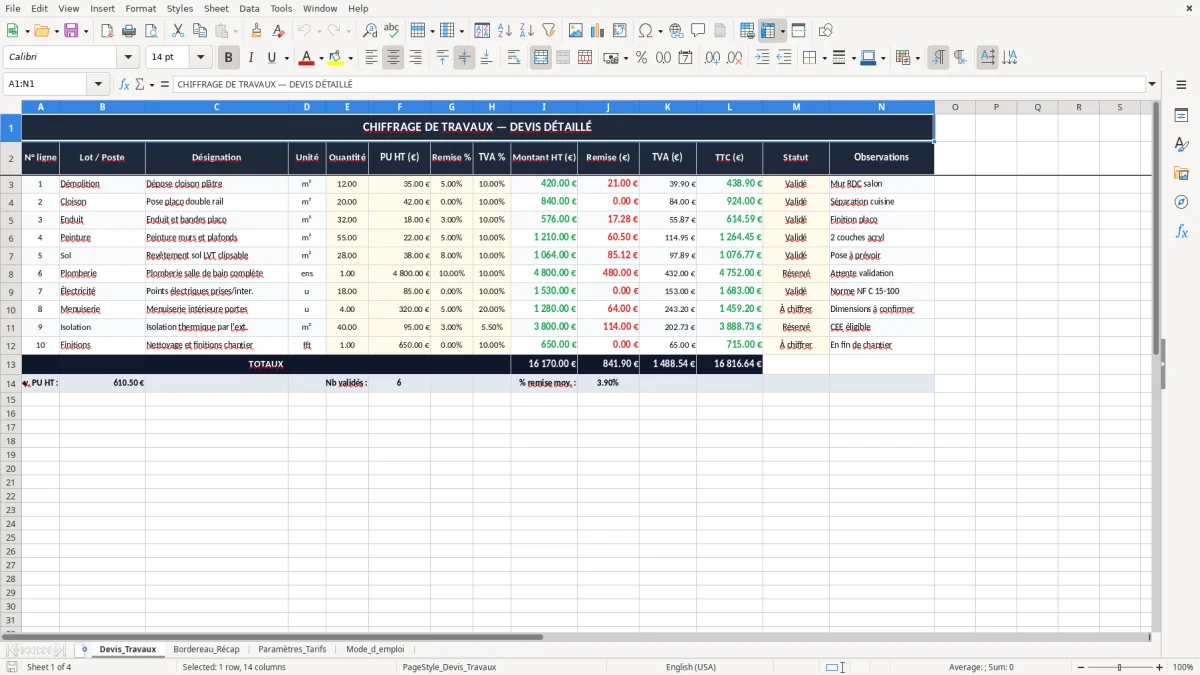Click the status bar zoom slider
The width and height of the screenshot is (1200, 675).
(1120, 667)
